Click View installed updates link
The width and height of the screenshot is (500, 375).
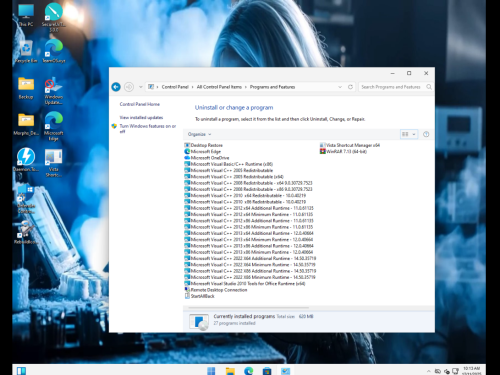pyautogui.click(x=141, y=118)
